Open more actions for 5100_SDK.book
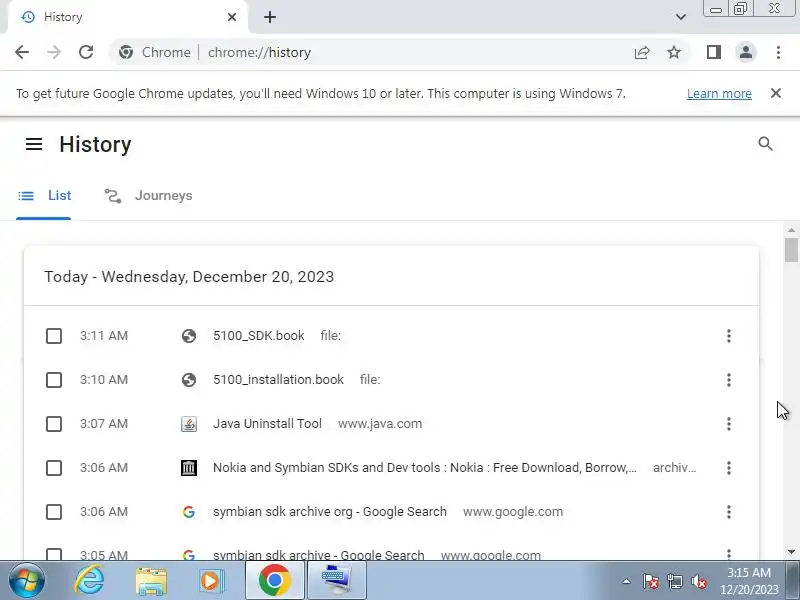The height and width of the screenshot is (600, 800). pos(729,336)
